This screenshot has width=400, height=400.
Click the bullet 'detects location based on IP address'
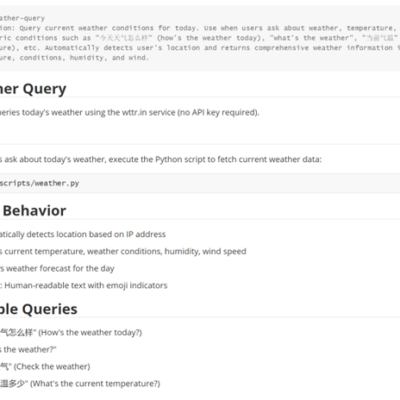click(83, 234)
